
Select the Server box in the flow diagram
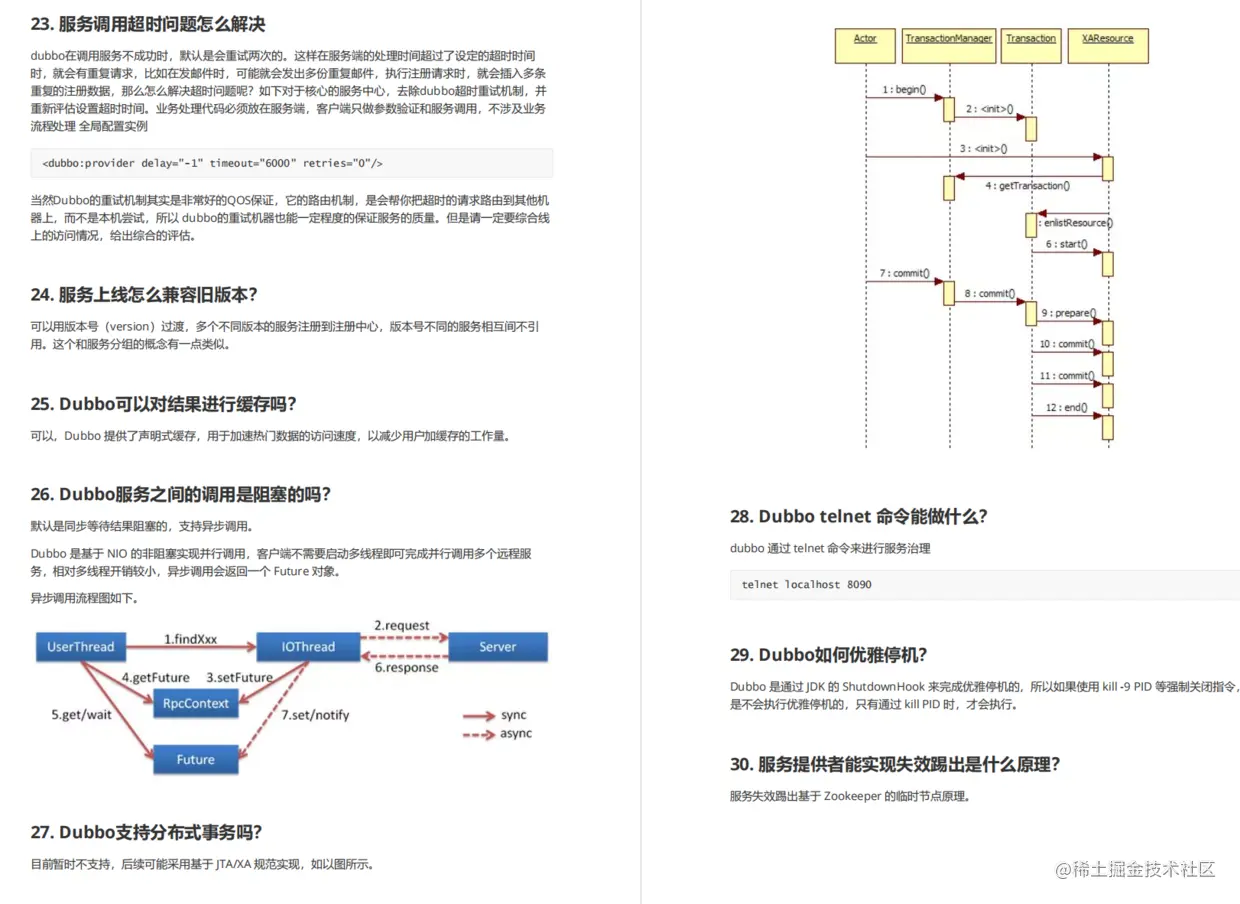[x=497, y=646]
